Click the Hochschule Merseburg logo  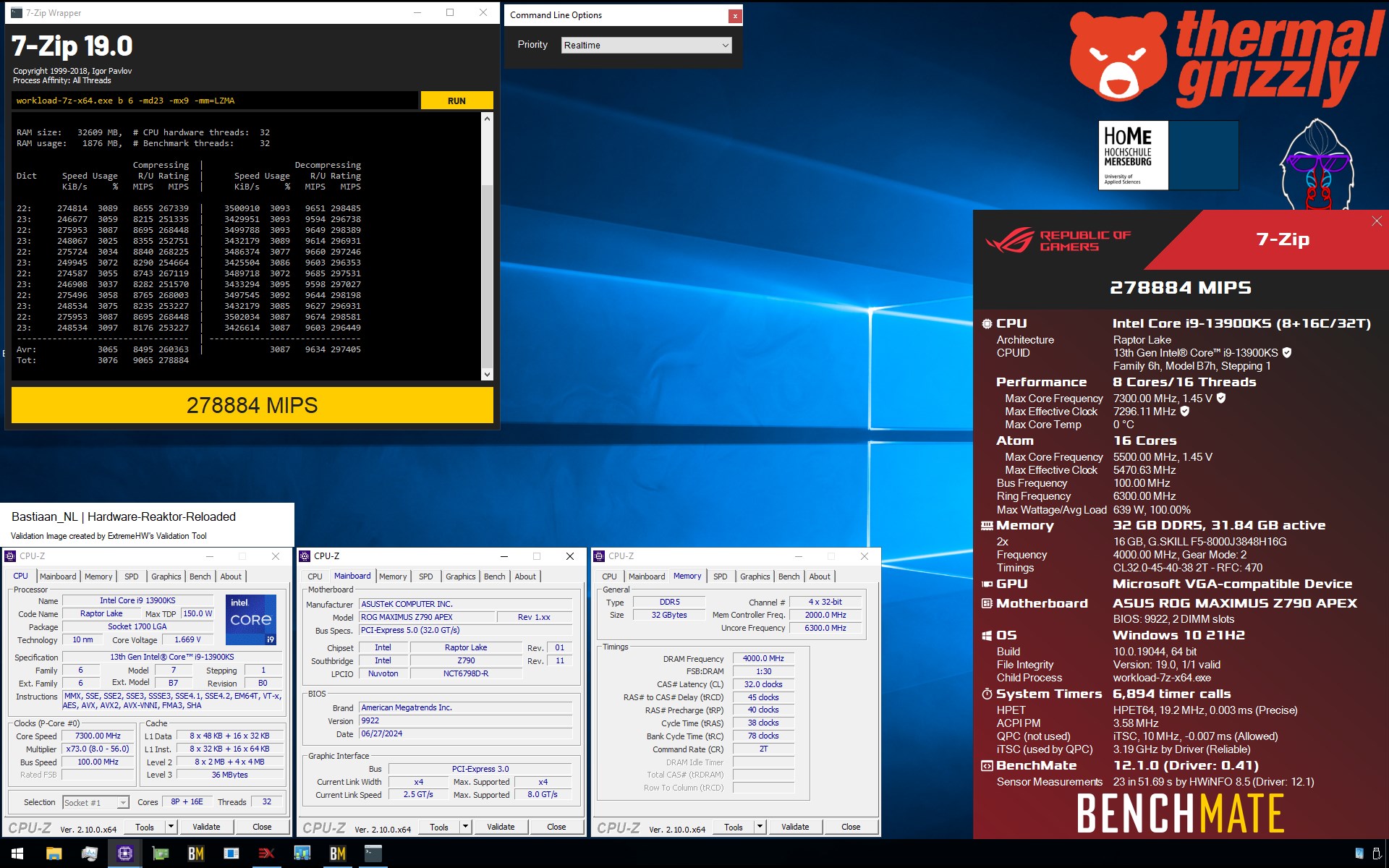(1133, 156)
